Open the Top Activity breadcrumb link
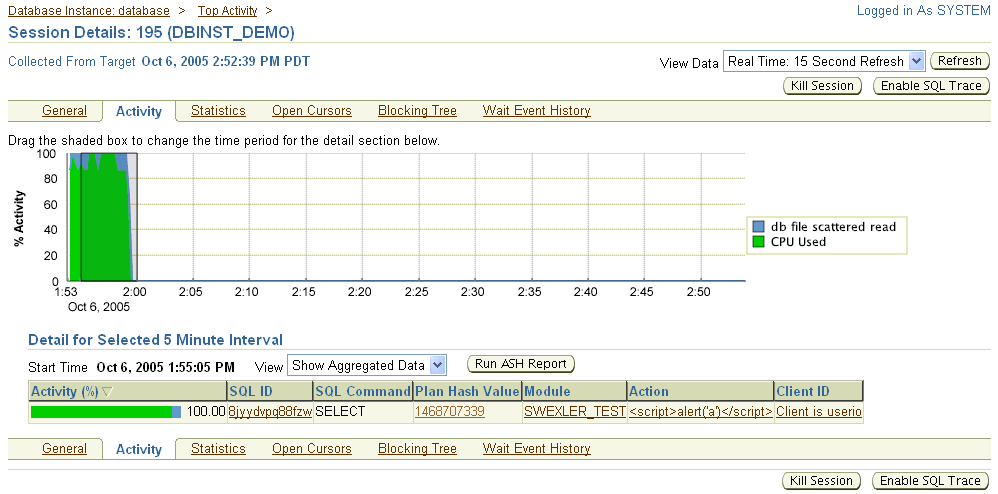 coord(227,11)
